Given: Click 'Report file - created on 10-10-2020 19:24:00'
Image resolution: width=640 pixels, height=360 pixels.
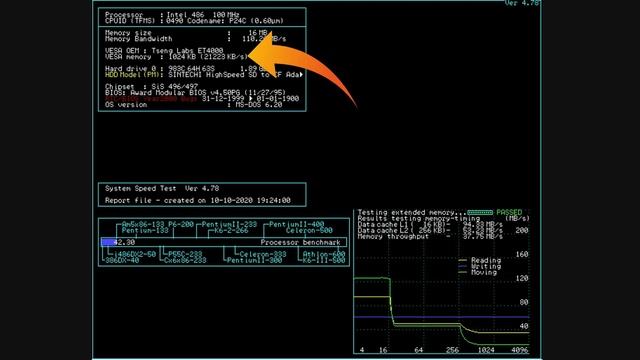Looking at the screenshot, I should click(198, 200).
